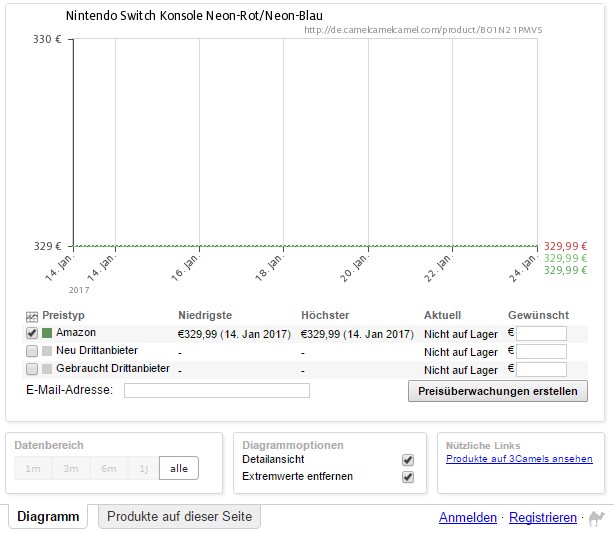Screen dimensions: 614x533
Task: Switch to the Diagramm tab
Action: pyautogui.click(x=48, y=517)
